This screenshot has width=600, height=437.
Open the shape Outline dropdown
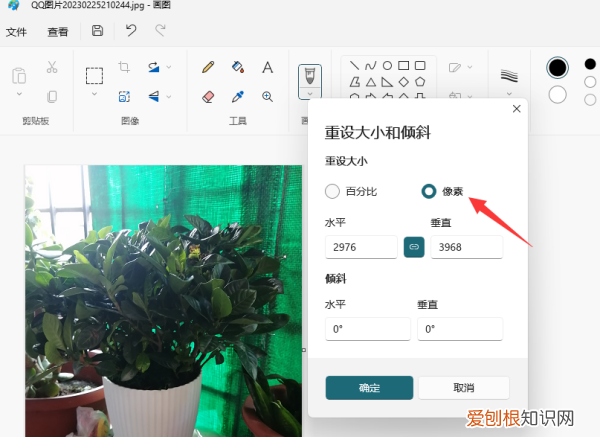coord(460,67)
